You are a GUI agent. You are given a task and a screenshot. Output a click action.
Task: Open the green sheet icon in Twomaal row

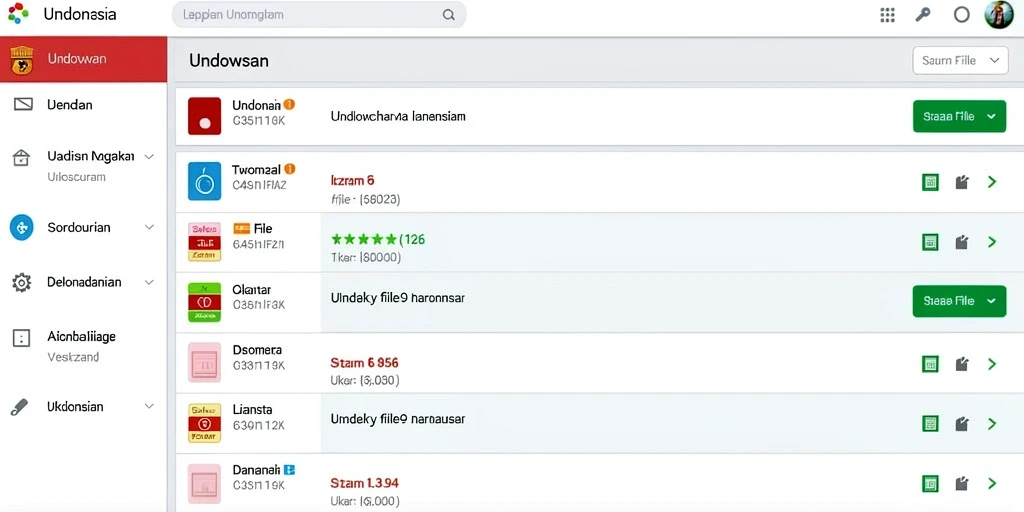930,183
